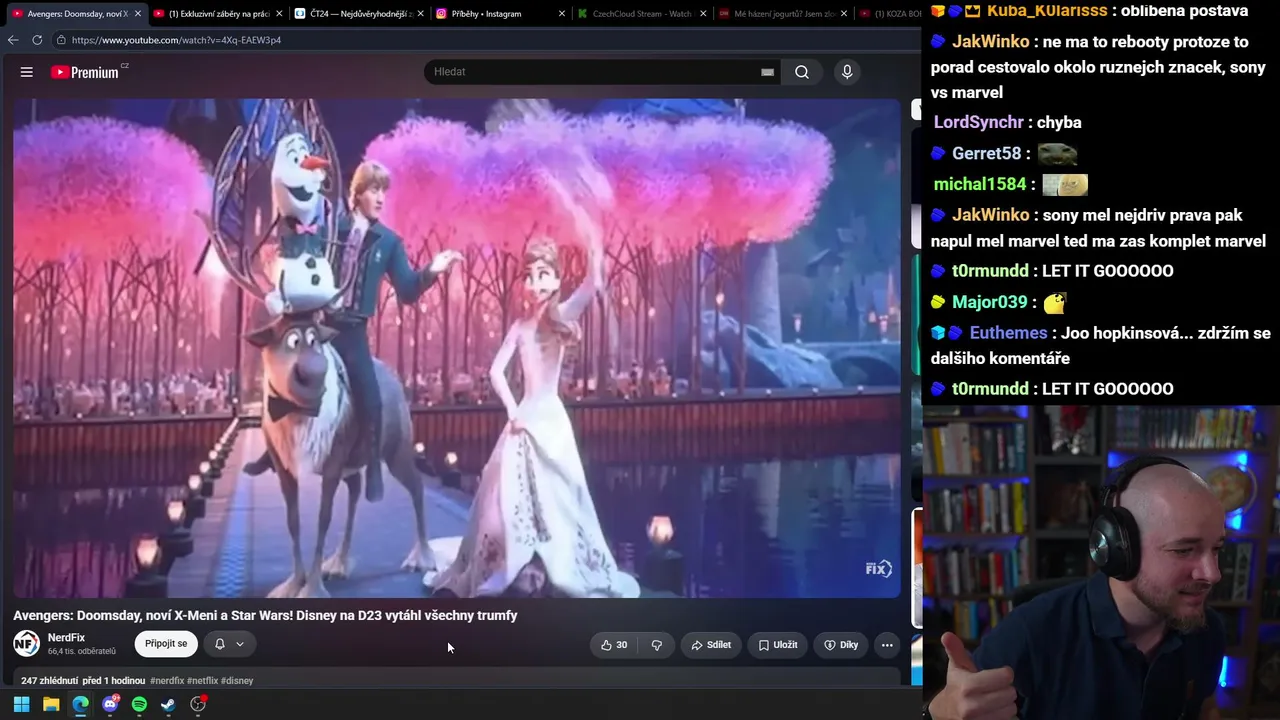This screenshot has width=1280, height=720.
Task: Open the on-screen keyboard in search box
Action: pyautogui.click(x=767, y=72)
